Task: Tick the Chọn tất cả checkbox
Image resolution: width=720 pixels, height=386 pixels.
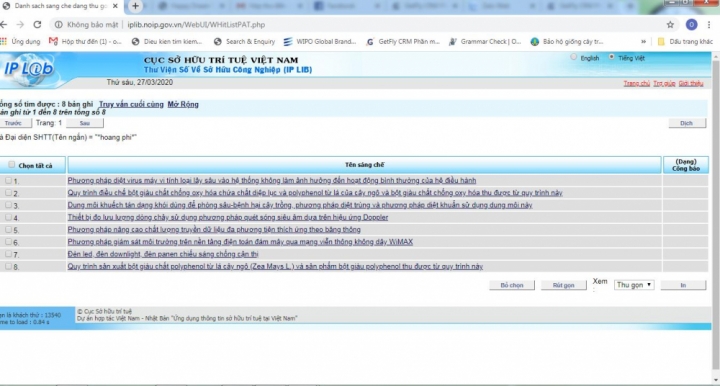Action: (11, 165)
